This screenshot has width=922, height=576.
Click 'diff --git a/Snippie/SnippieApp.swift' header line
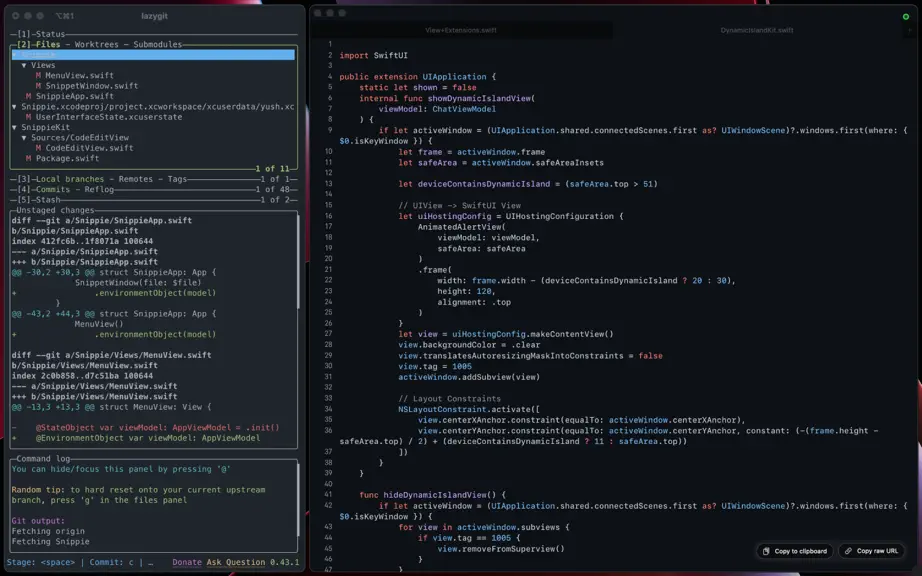tap(102, 221)
